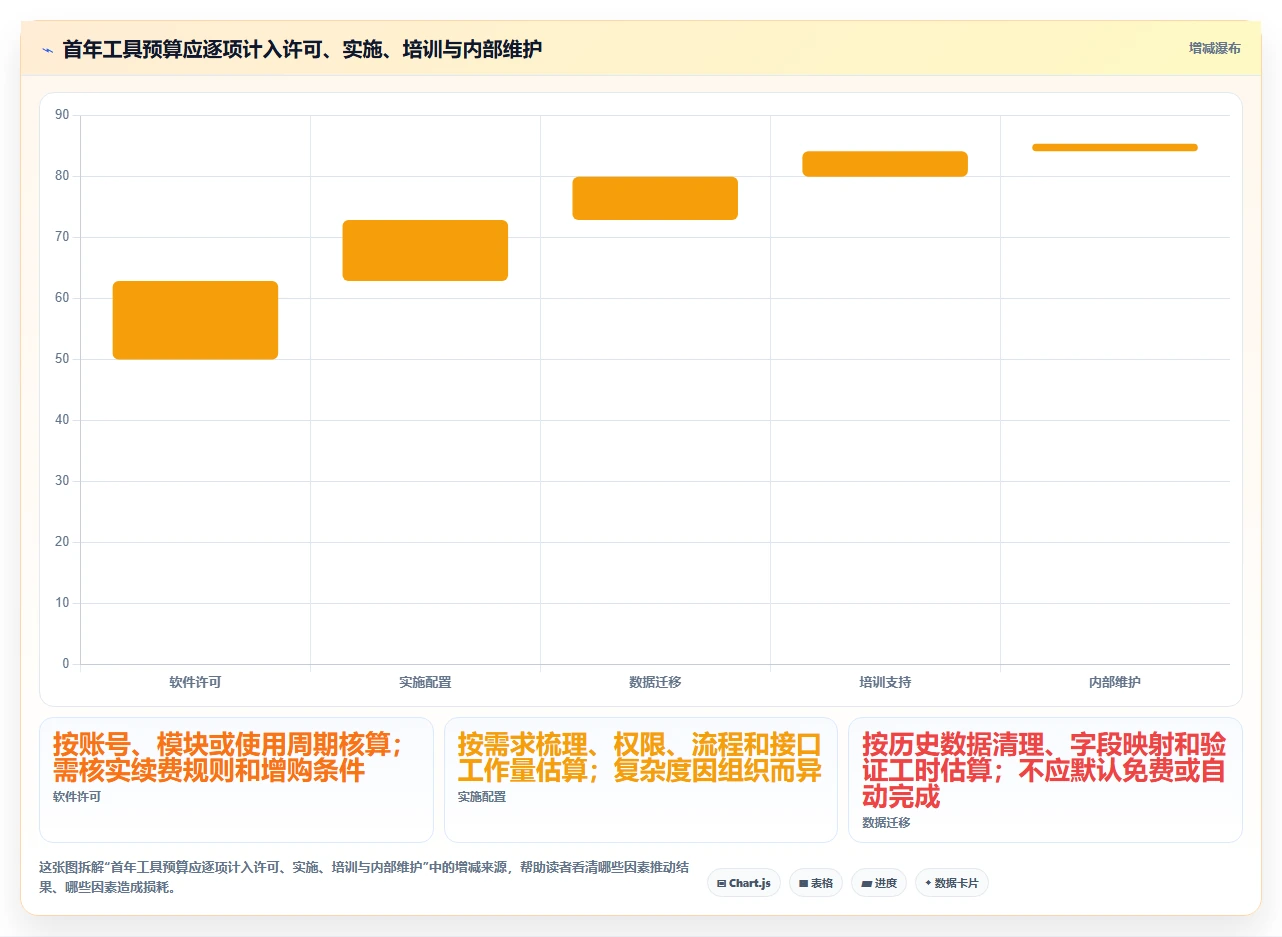Click the 实施配置 caption in second card
1282x937 pixels.
482,797
